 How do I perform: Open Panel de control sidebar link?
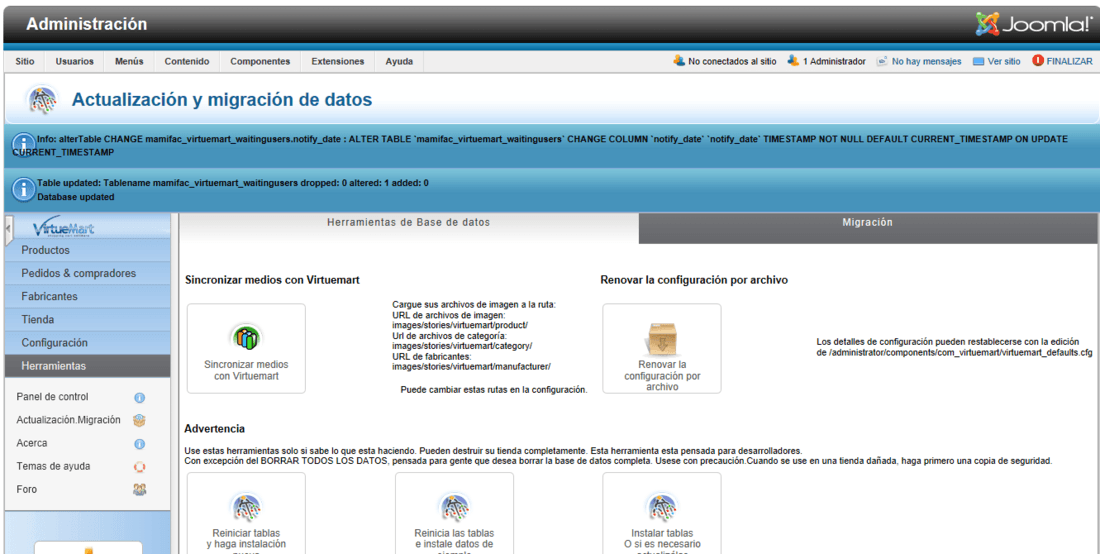coord(53,397)
